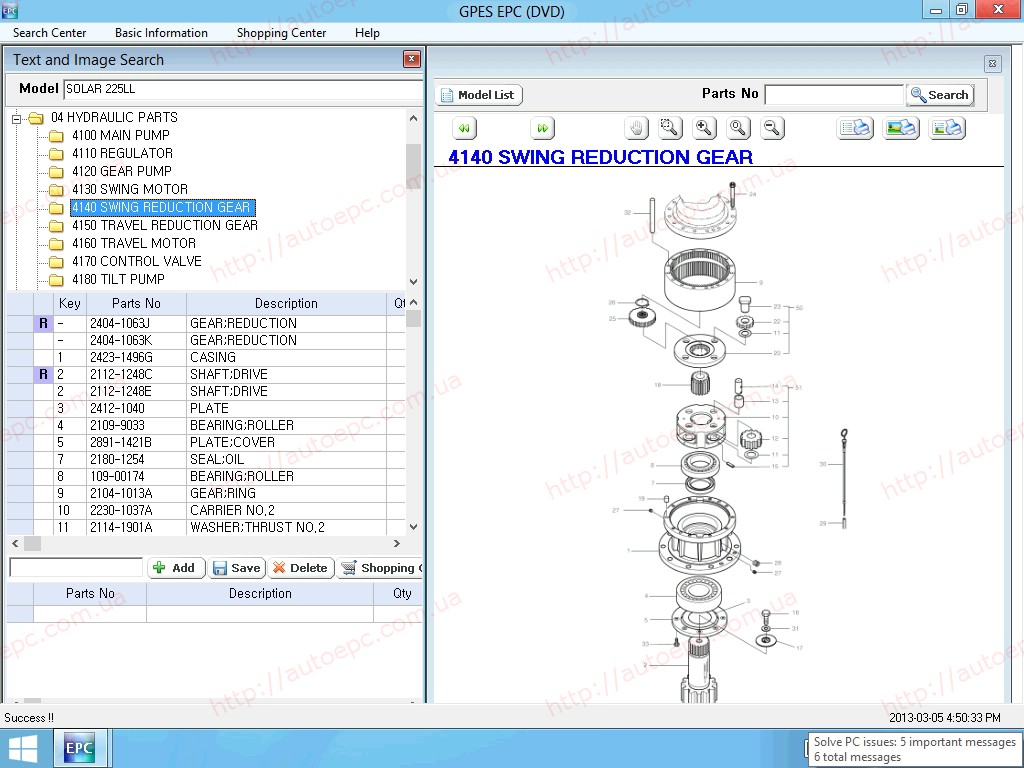Select 4150 TRAVEL REDUCTION GEAR in the tree
This screenshot has height=768, width=1024.
pyautogui.click(x=165, y=225)
